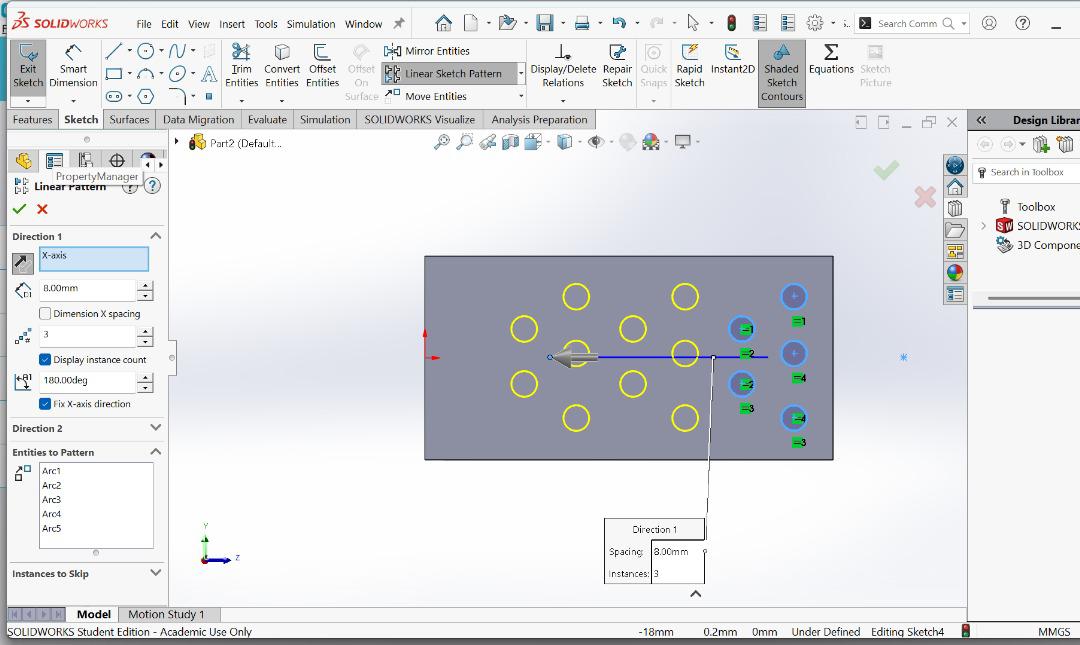Select the Corner Rectangle tool
The width and height of the screenshot is (1080, 645).
point(114,74)
